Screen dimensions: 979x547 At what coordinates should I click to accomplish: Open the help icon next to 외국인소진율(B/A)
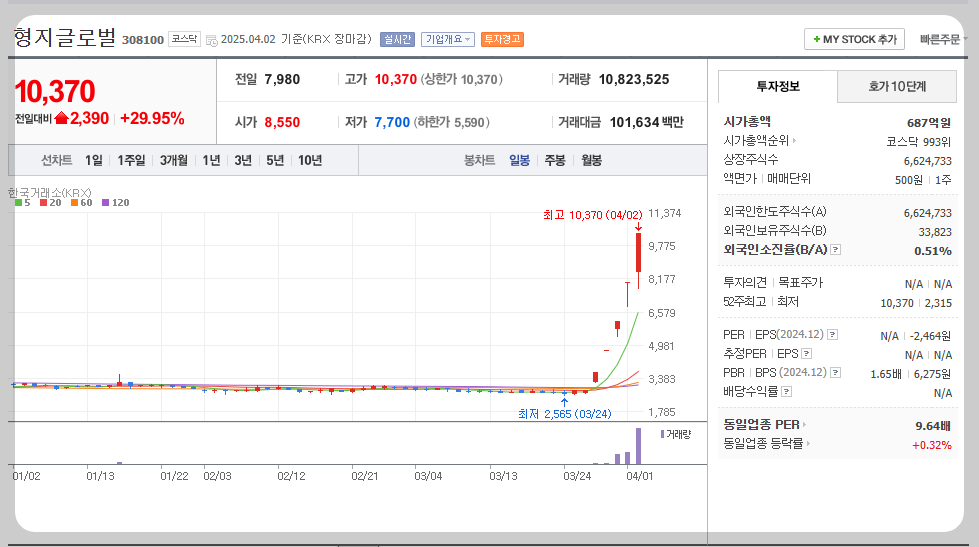(x=835, y=250)
